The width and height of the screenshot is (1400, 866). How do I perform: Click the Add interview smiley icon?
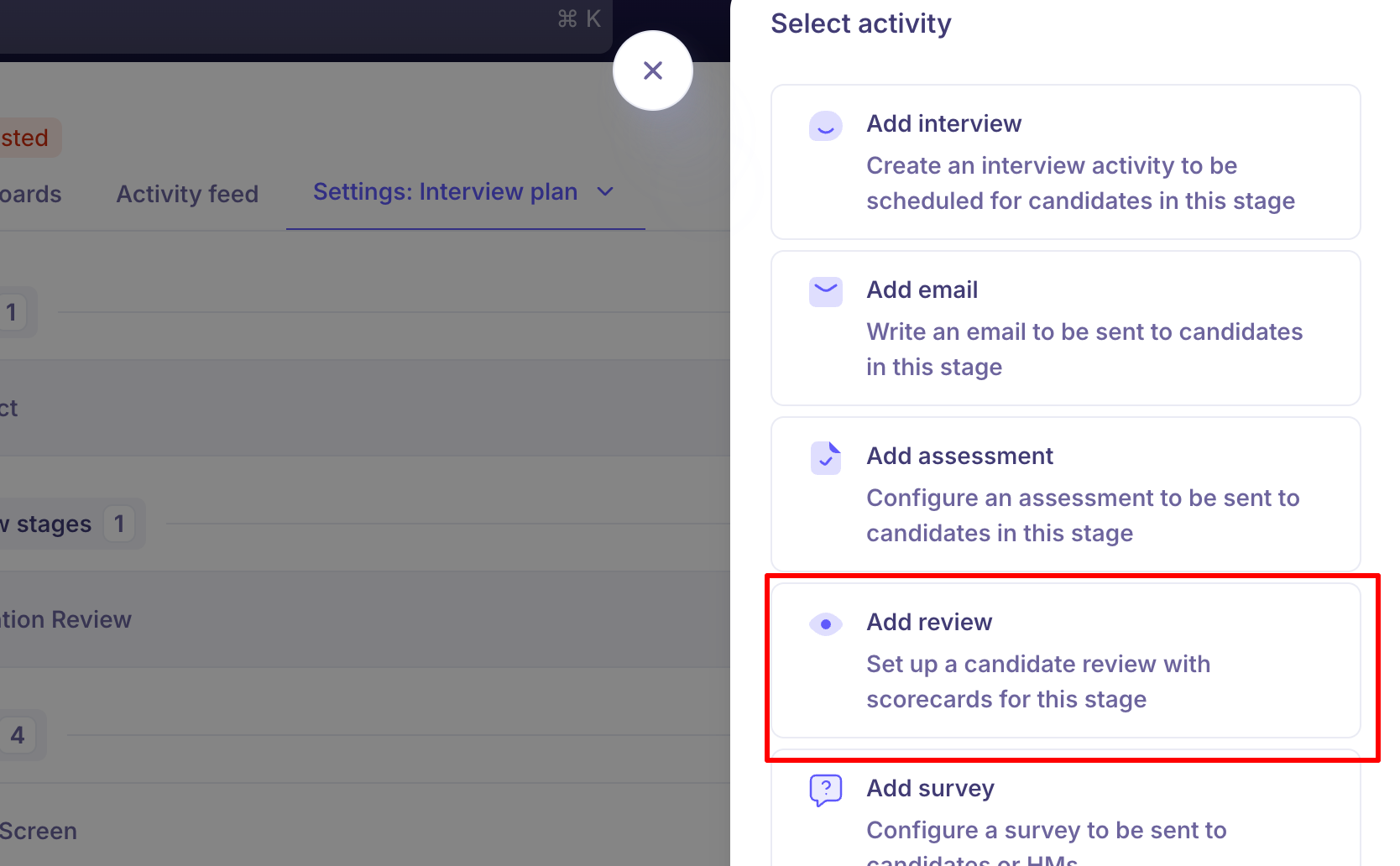(x=825, y=126)
